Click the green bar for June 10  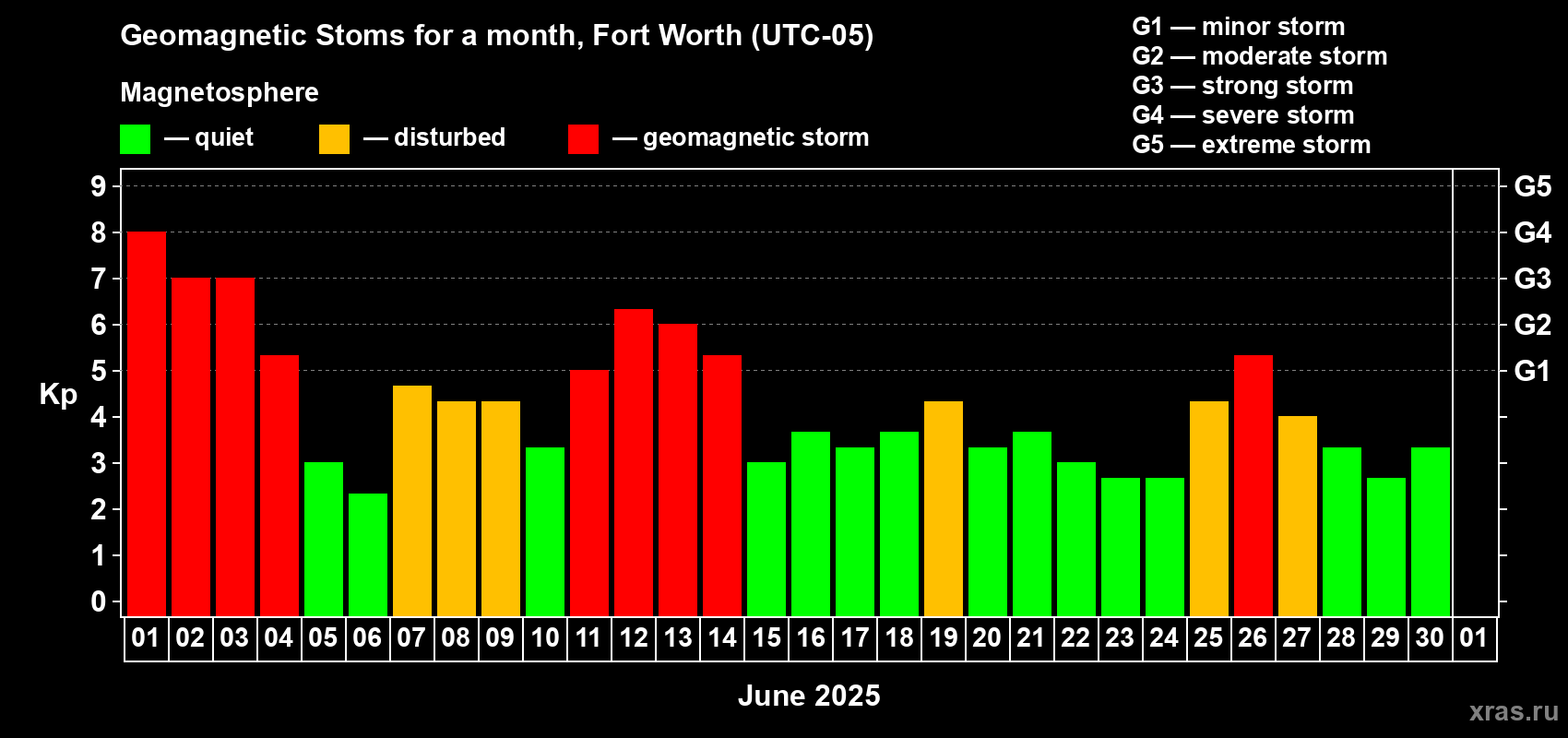545,531
